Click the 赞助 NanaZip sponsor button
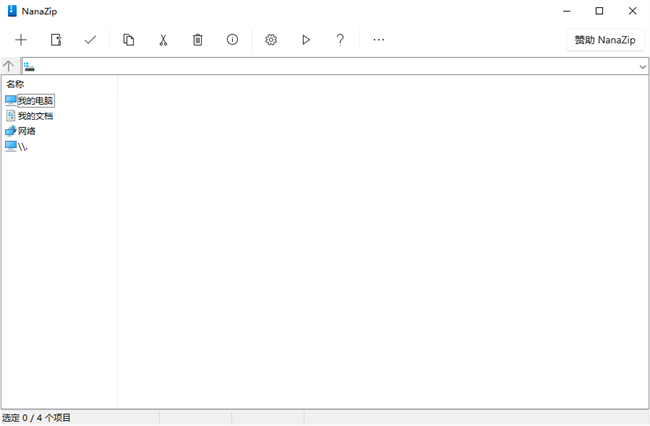650x426 pixels. click(605, 40)
